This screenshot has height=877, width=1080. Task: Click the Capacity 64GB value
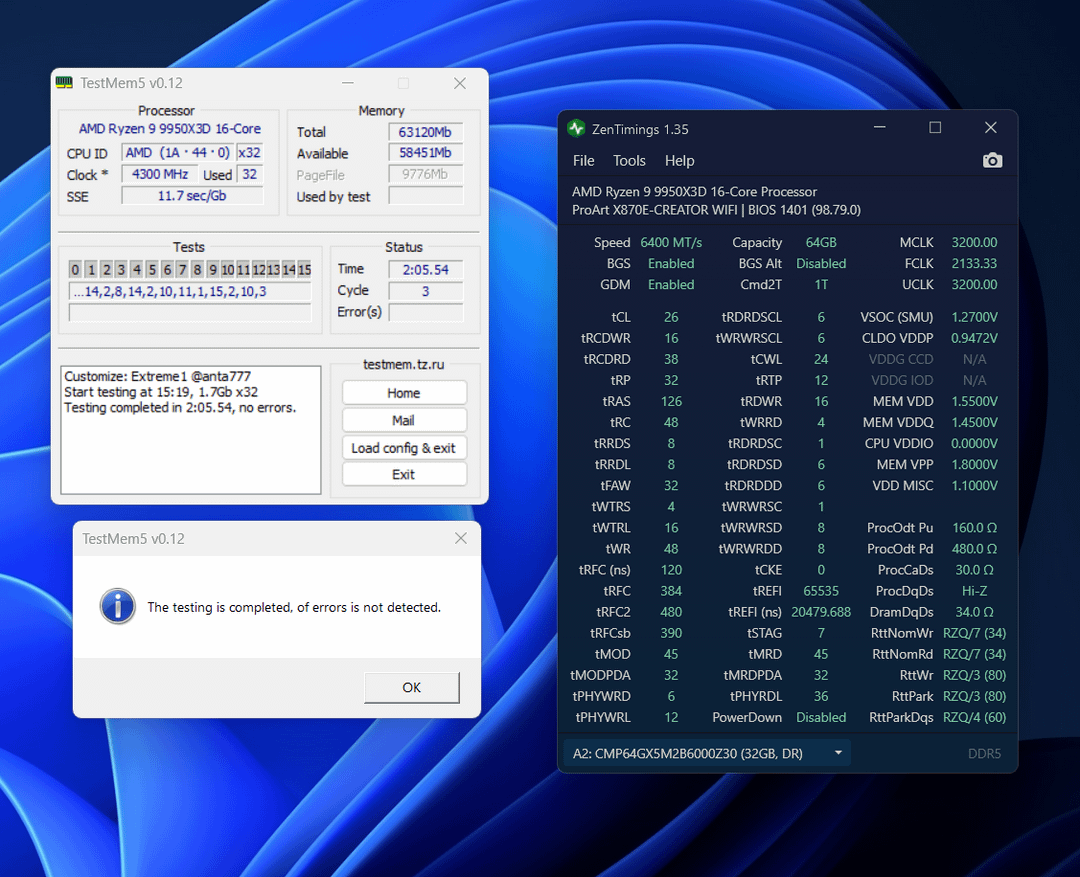(821, 243)
